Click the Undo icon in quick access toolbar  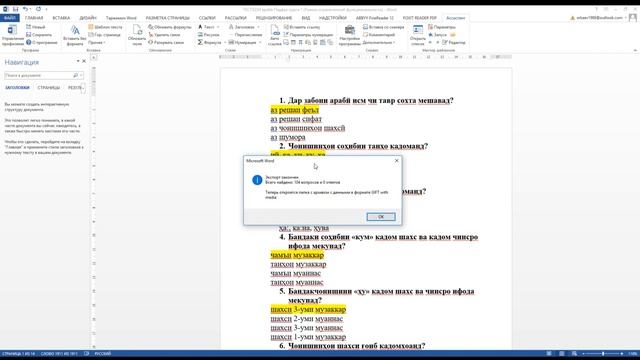tap(25, 9)
